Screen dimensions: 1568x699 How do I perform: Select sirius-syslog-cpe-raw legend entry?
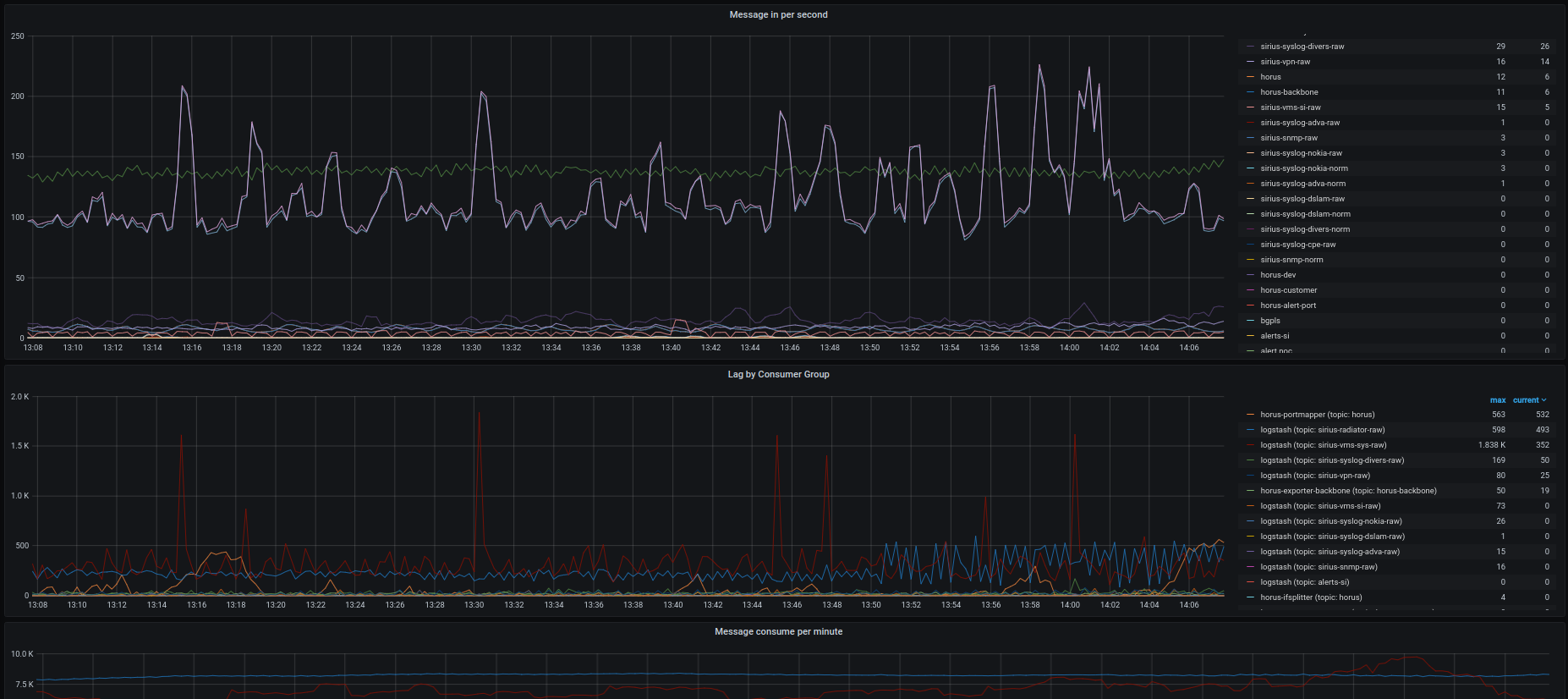1298,245
